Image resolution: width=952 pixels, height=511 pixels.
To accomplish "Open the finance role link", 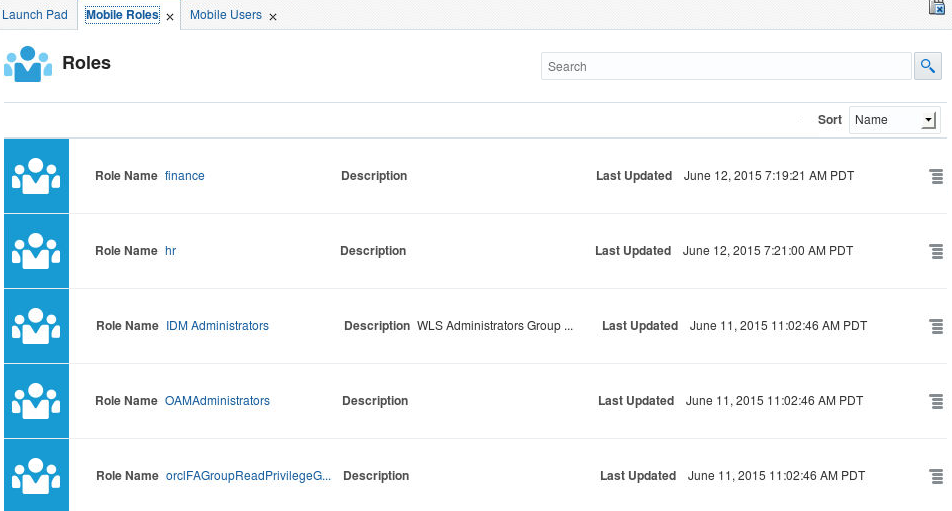I will [x=184, y=176].
